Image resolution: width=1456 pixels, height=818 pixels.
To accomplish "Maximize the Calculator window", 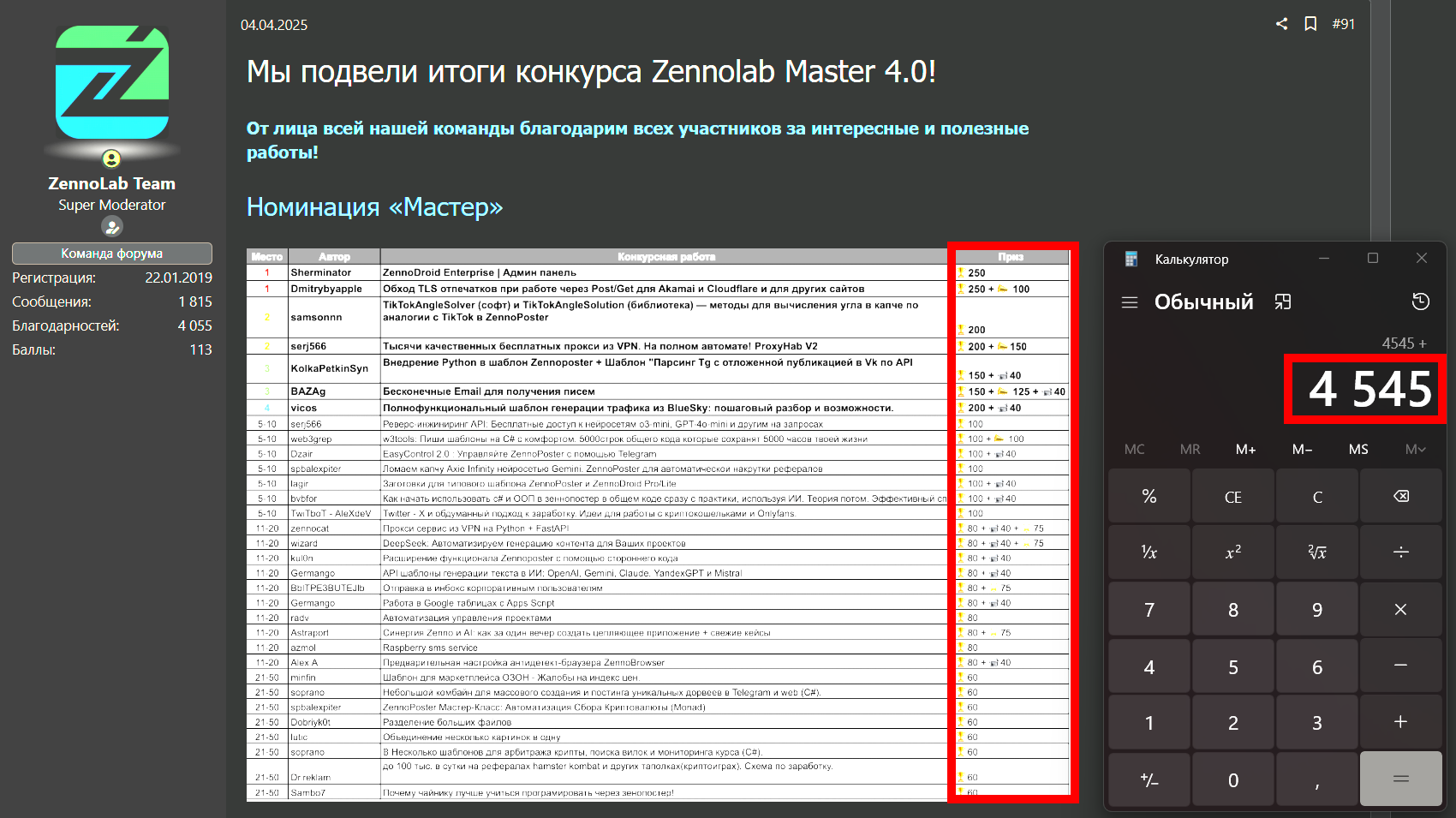I will (x=1373, y=258).
